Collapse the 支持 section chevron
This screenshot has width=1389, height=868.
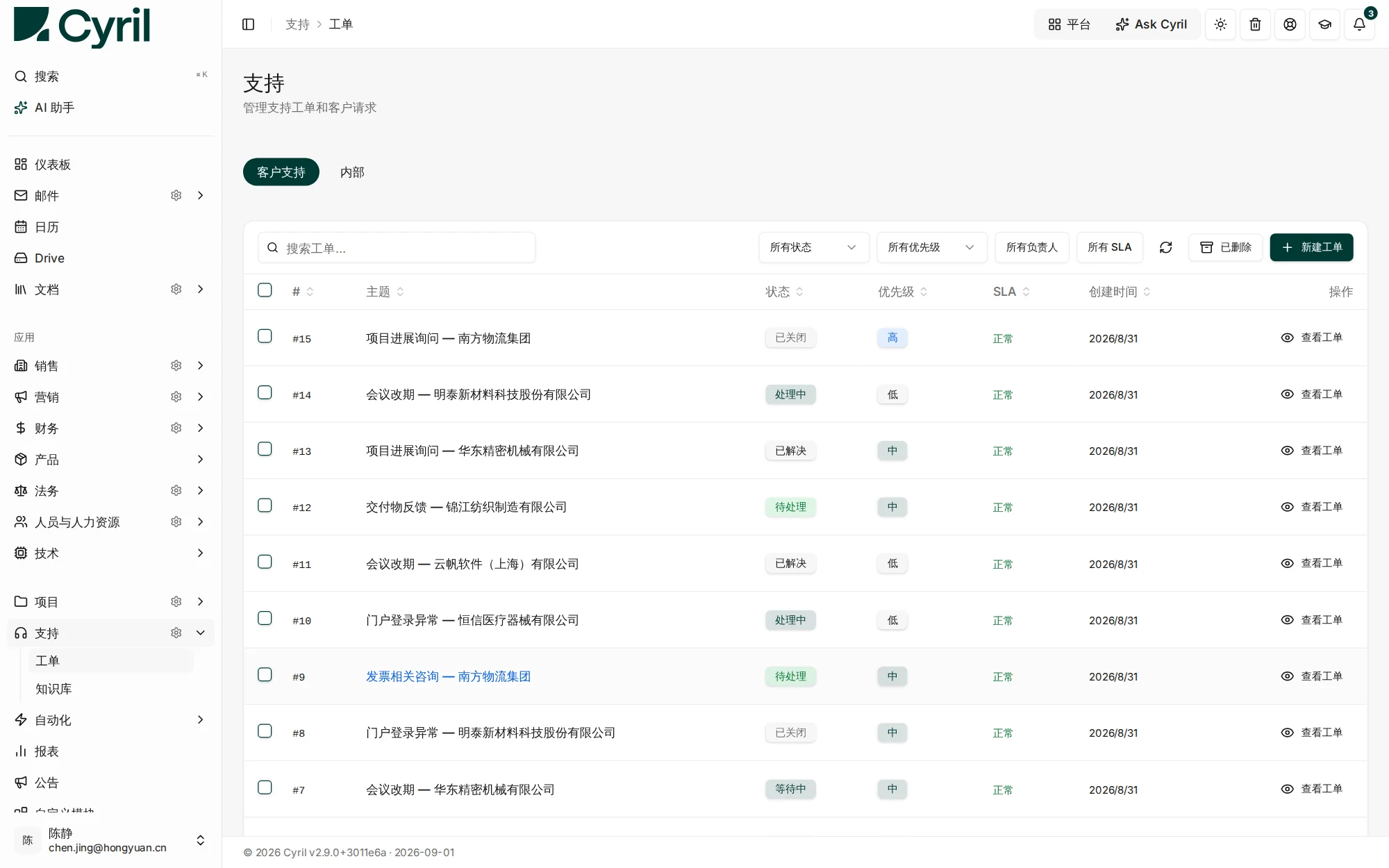tap(201, 633)
